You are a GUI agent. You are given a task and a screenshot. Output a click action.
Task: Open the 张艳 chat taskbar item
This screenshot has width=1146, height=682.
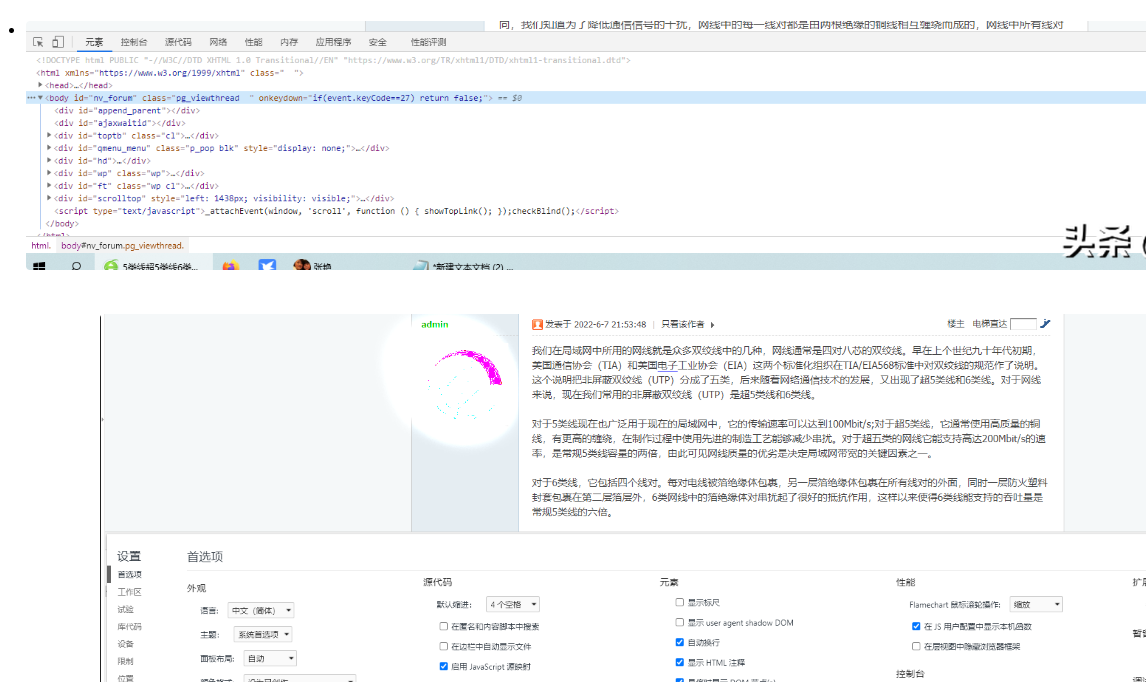click(x=312, y=265)
